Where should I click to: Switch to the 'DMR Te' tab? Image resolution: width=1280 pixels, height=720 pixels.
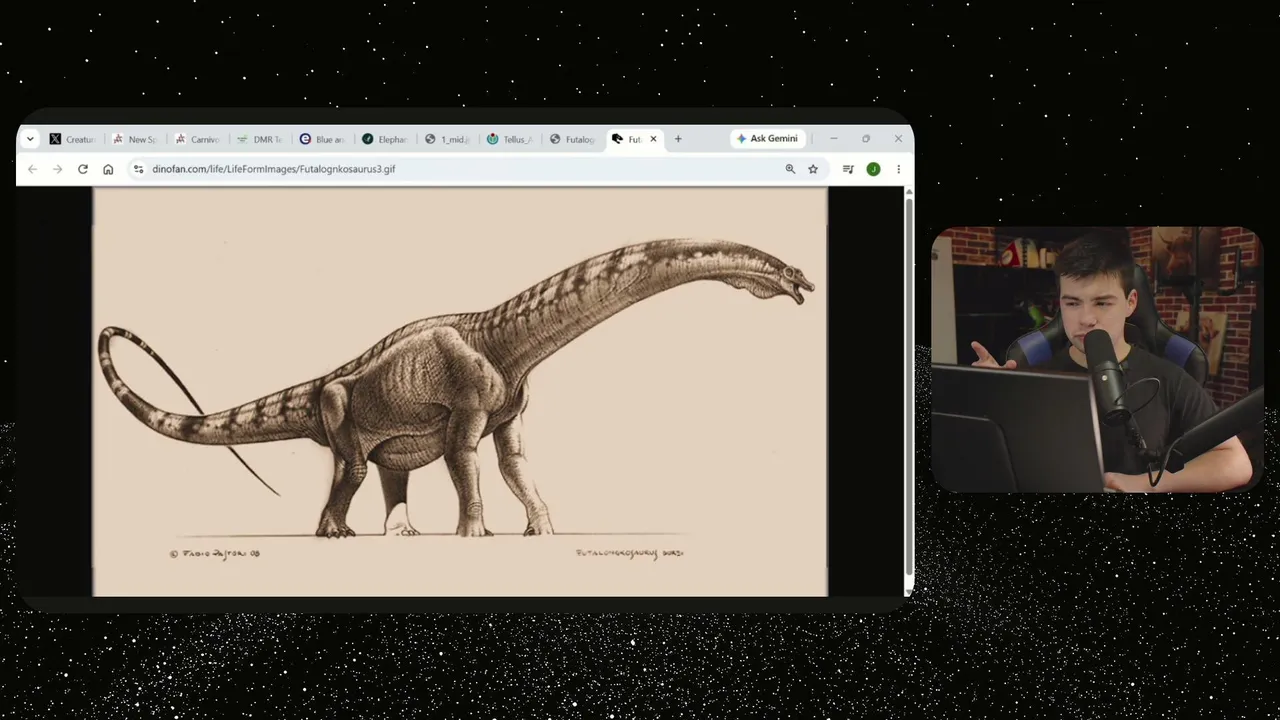(x=260, y=139)
